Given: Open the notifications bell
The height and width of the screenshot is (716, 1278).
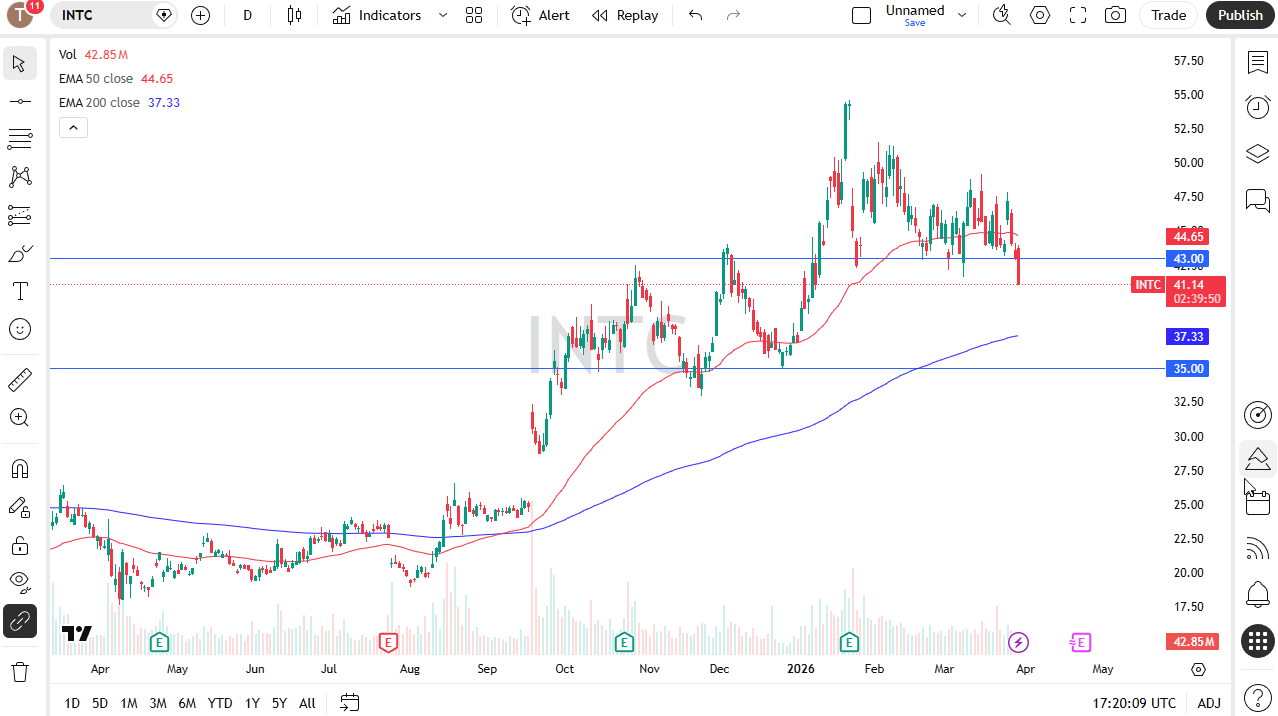Looking at the screenshot, I should pos(1257,594).
